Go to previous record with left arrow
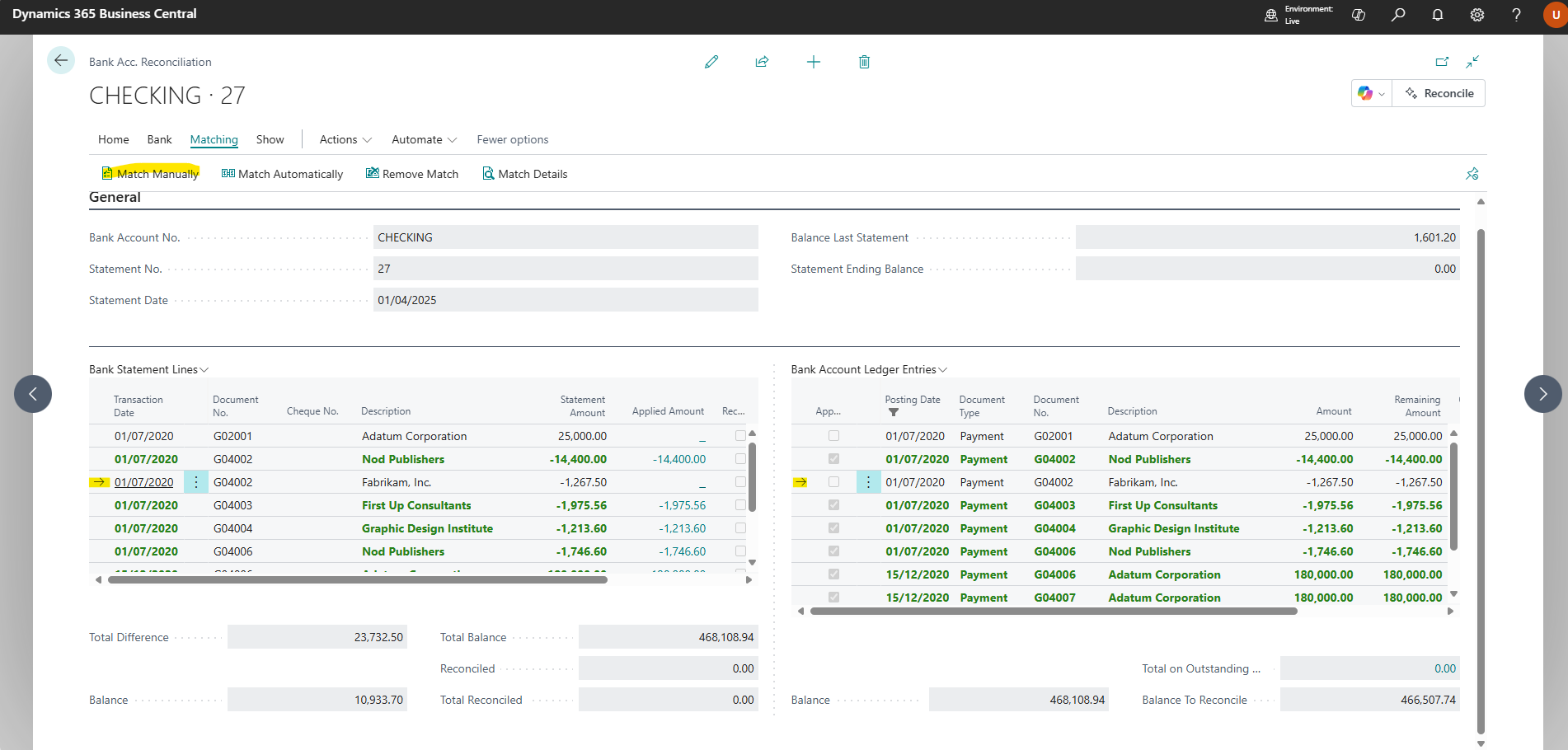This screenshot has width=1568, height=750. pyautogui.click(x=33, y=394)
